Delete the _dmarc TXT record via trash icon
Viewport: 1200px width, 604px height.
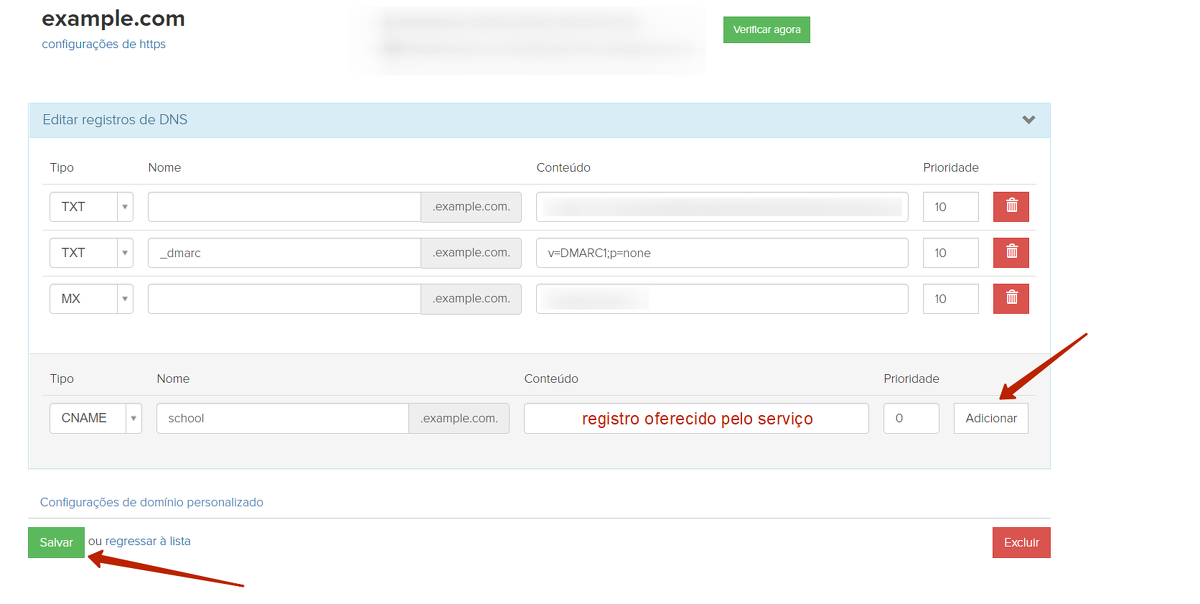tap(1010, 253)
